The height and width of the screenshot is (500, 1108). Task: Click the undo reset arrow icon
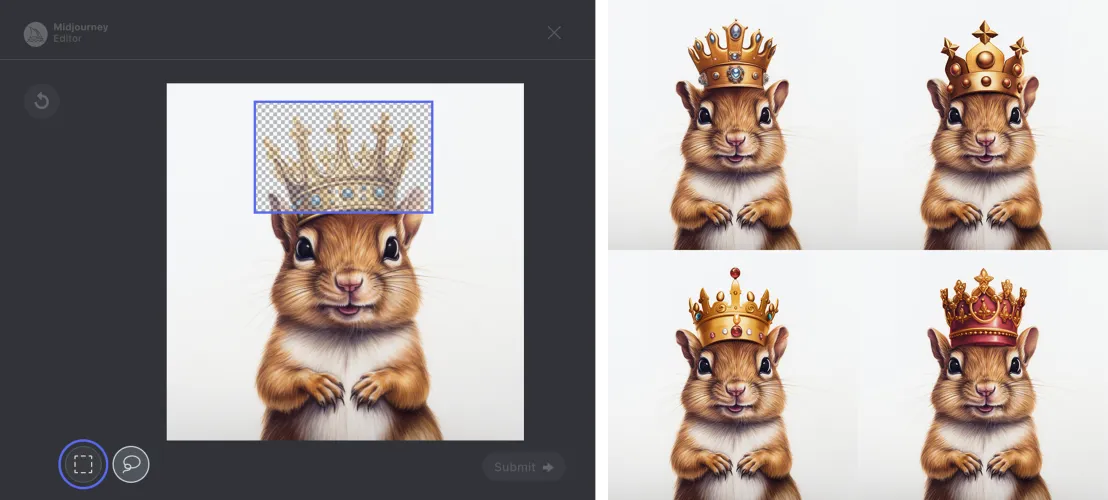[42, 101]
